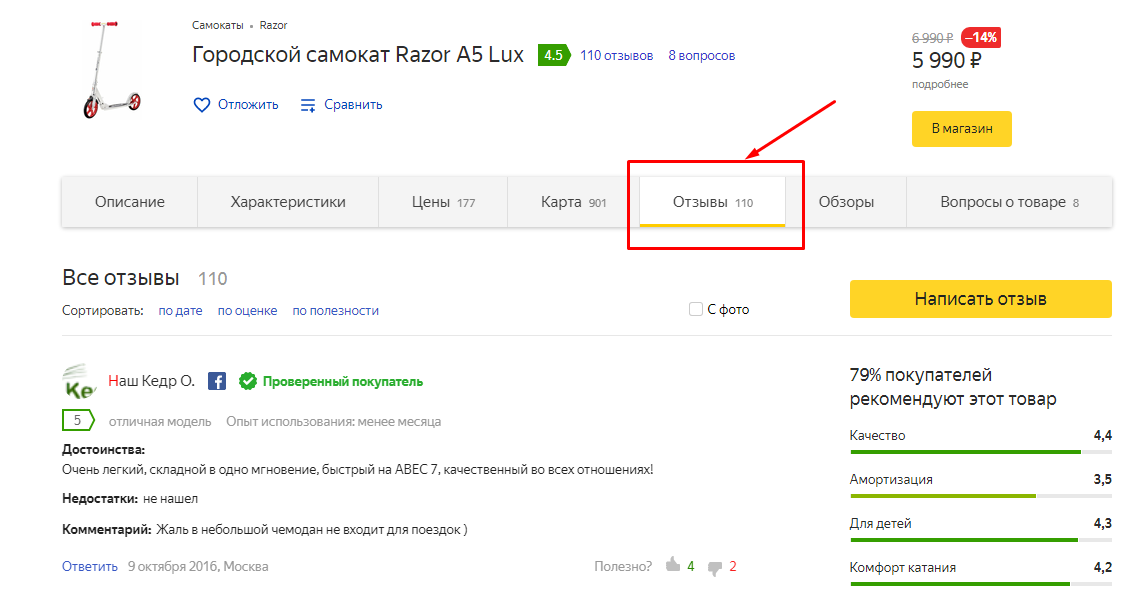Screen dimensions: 1145x592
Task: Click the подробнее link under the price
Action: [940, 85]
